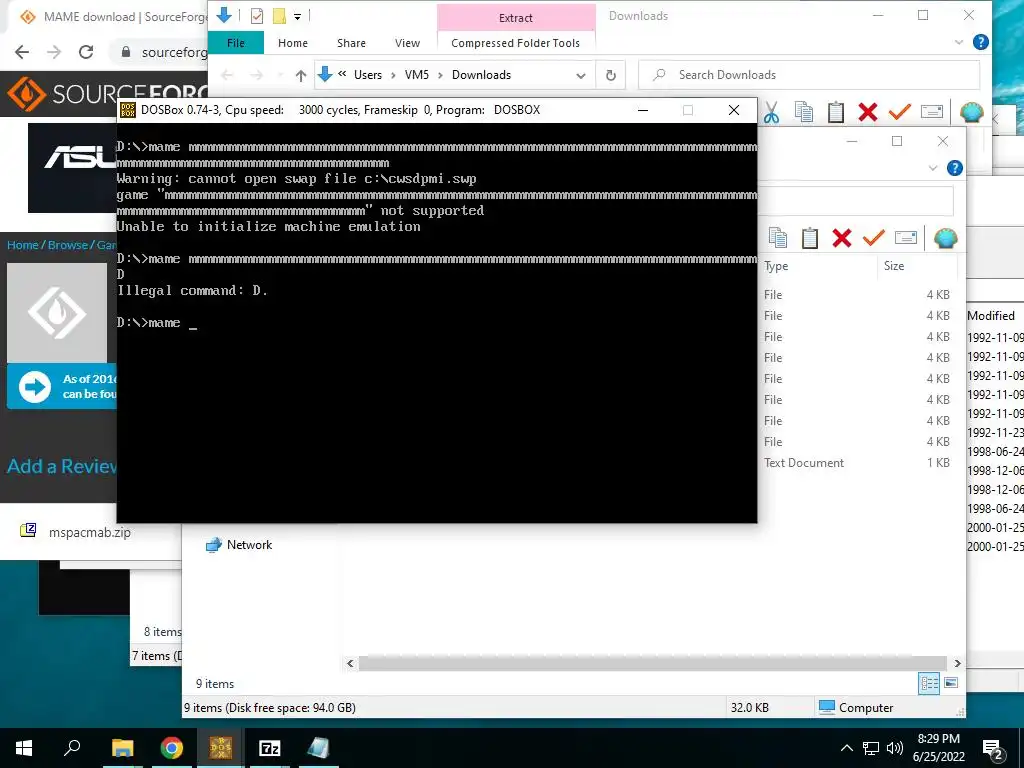Open Help icon in the second Explorer window
The image size is (1024, 768).
tap(955, 168)
